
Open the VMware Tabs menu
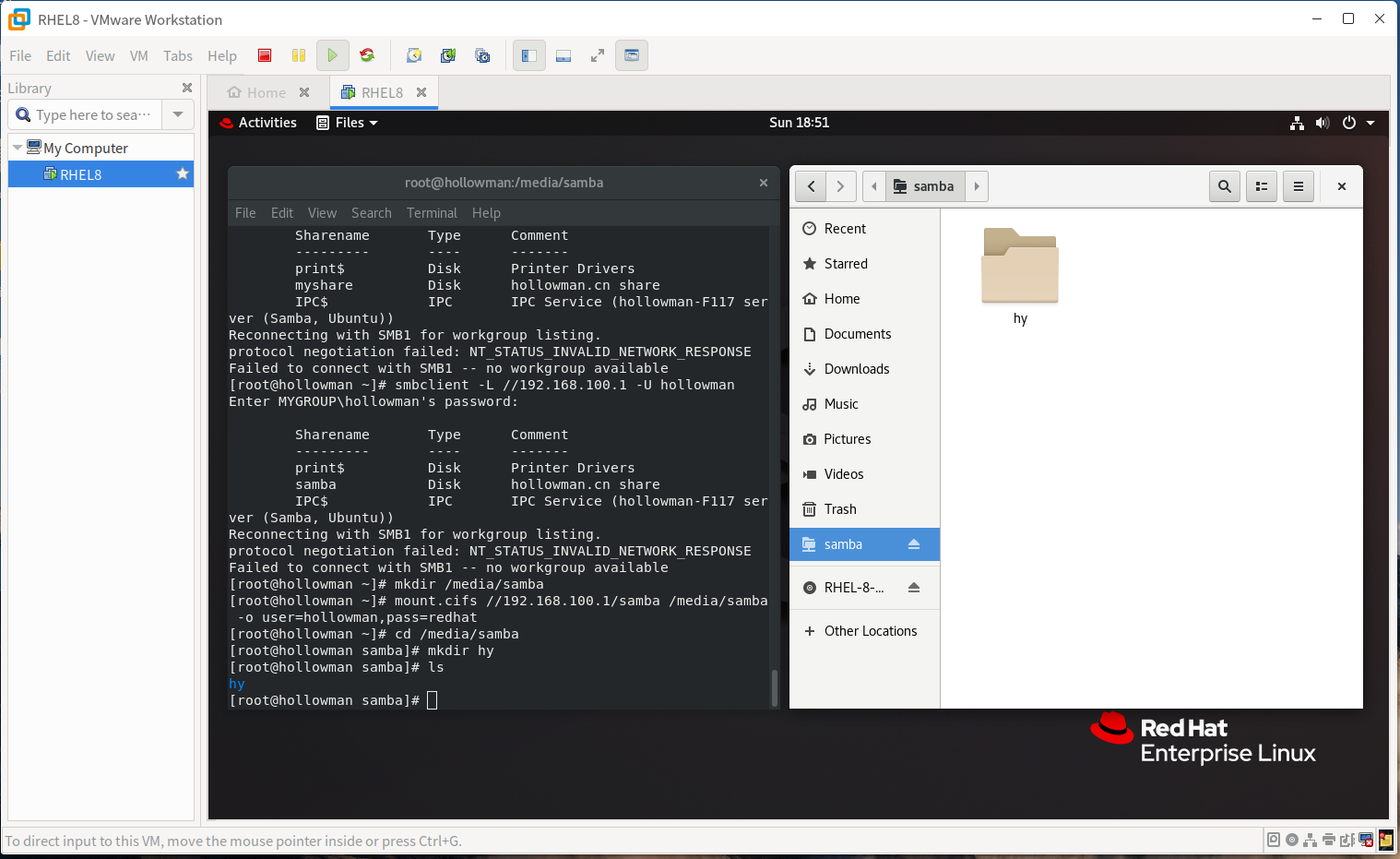coord(178,55)
